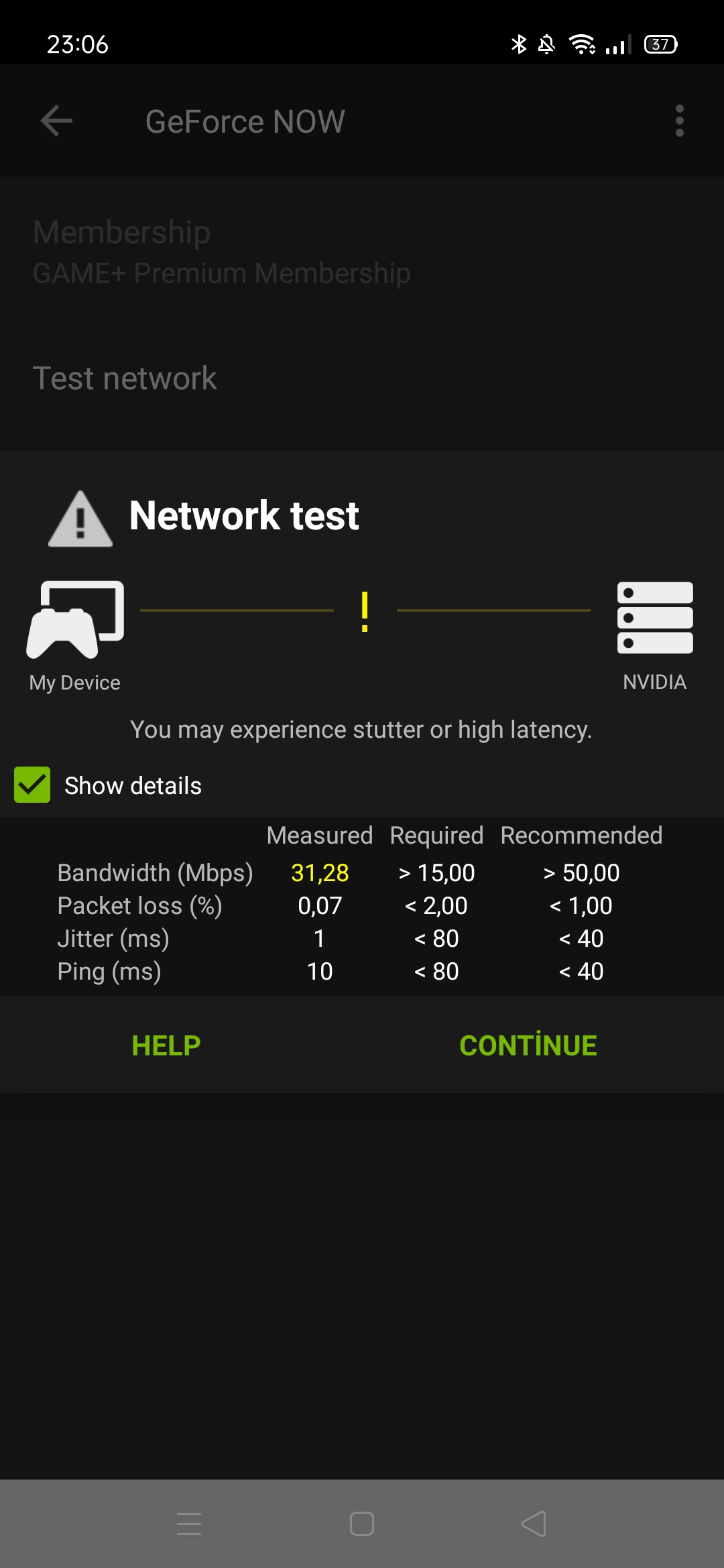724x1568 pixels.
Task: Tap the Wi-Fi icon in the status bar
Action: point(582,44)
